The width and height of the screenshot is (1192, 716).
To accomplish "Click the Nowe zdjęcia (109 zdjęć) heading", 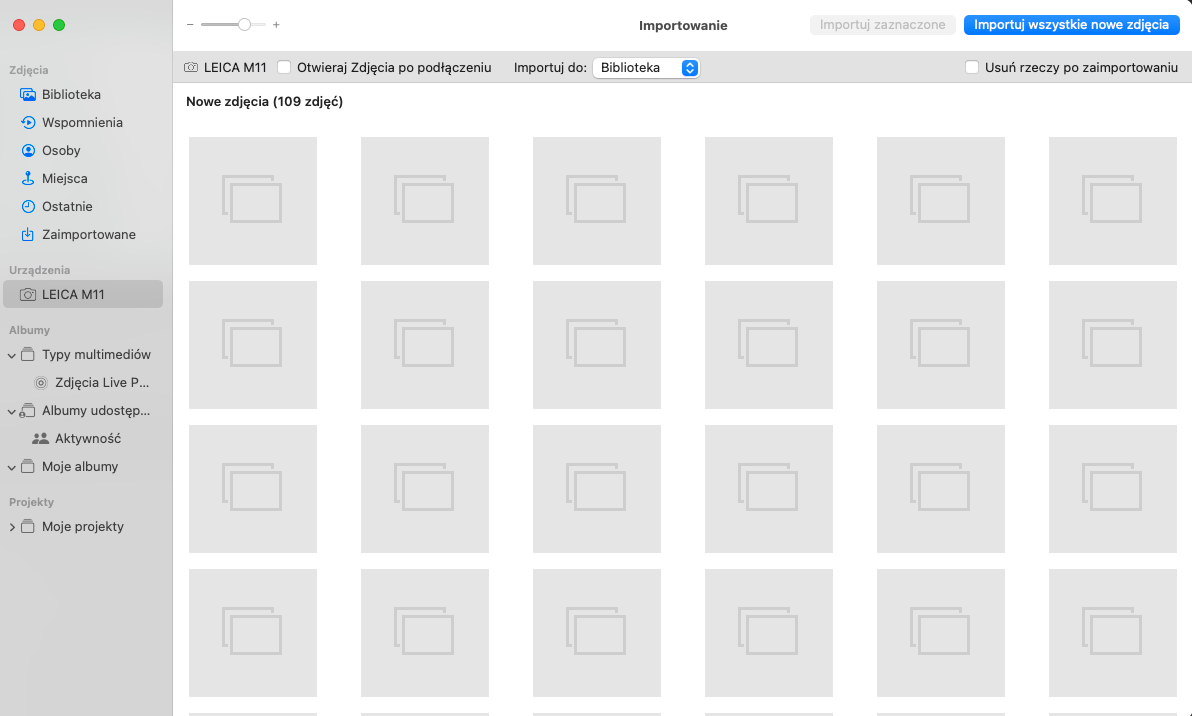I will click(x=265, y=102).
